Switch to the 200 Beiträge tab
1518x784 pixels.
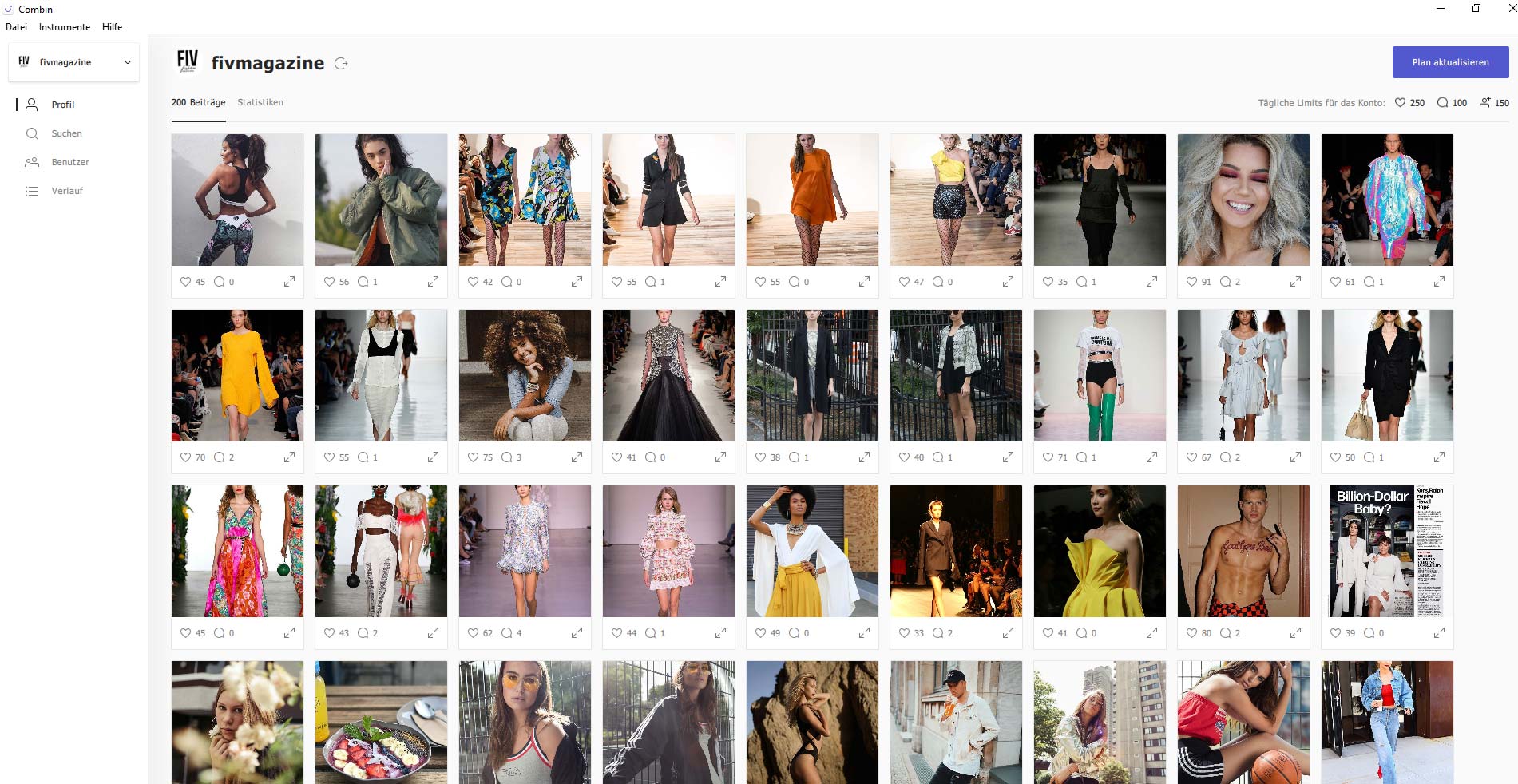point(199,103)
